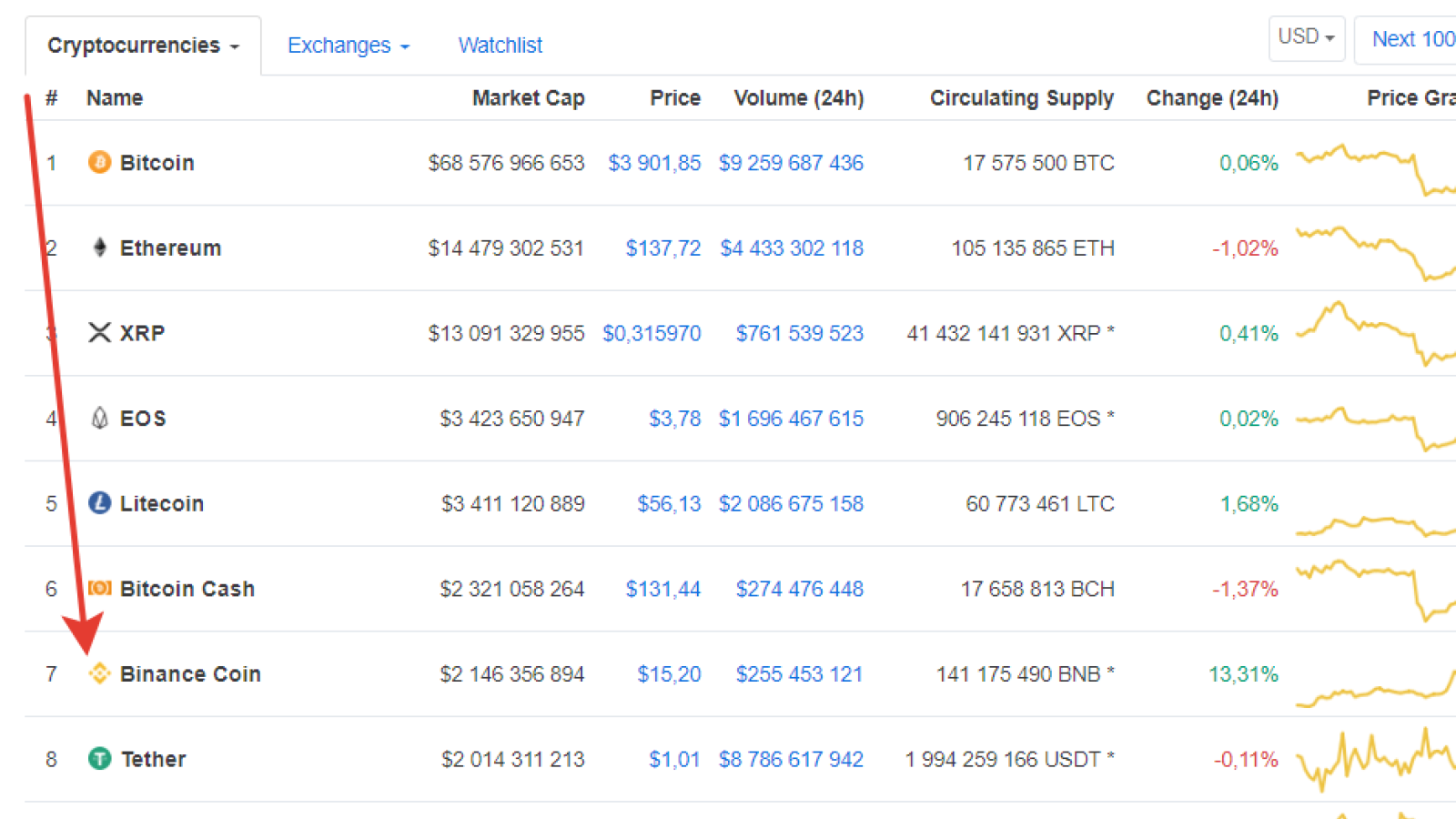Open the Binance Coin name link

tap(190, 674)
